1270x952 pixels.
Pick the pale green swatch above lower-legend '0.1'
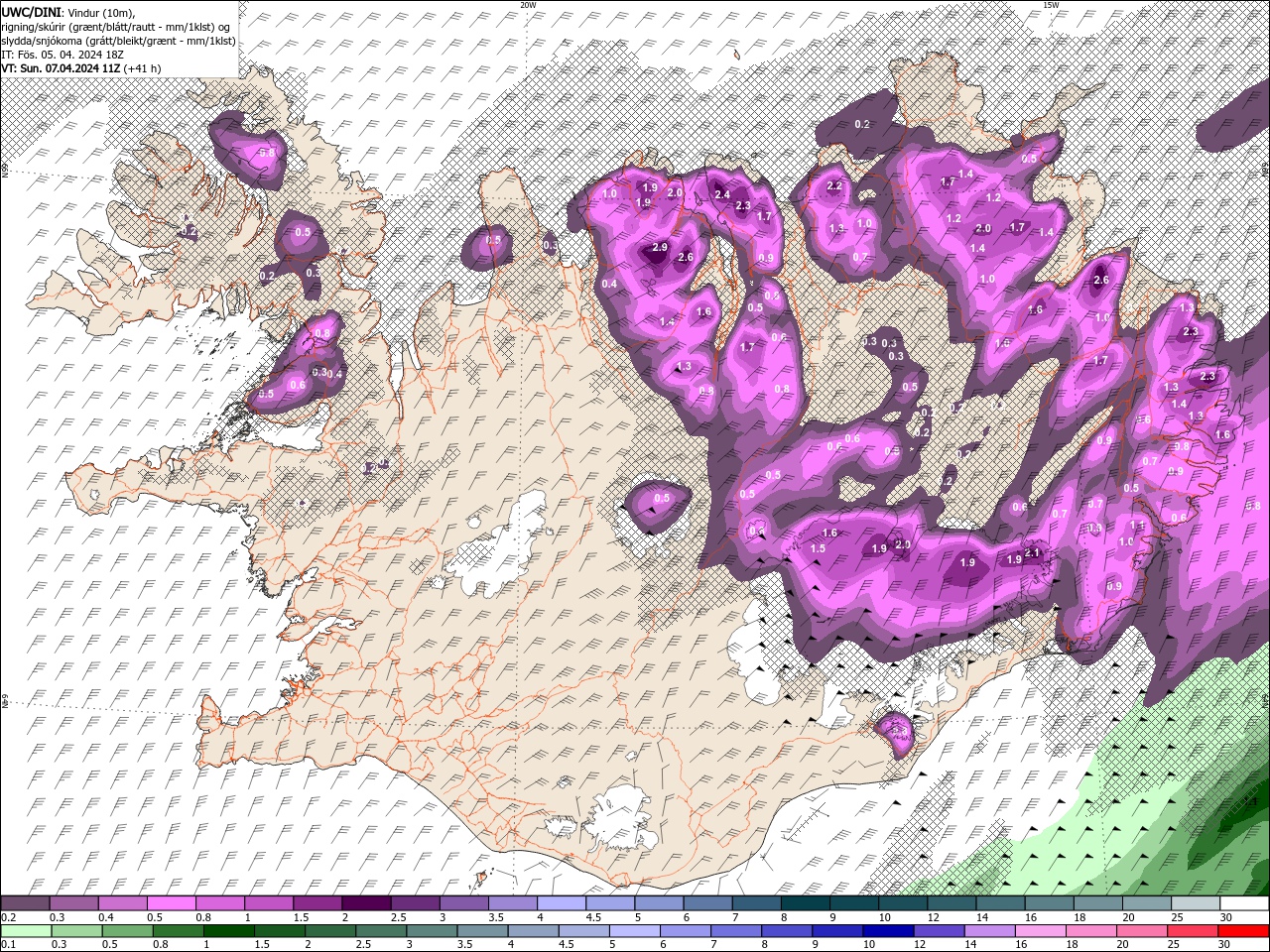25,930
